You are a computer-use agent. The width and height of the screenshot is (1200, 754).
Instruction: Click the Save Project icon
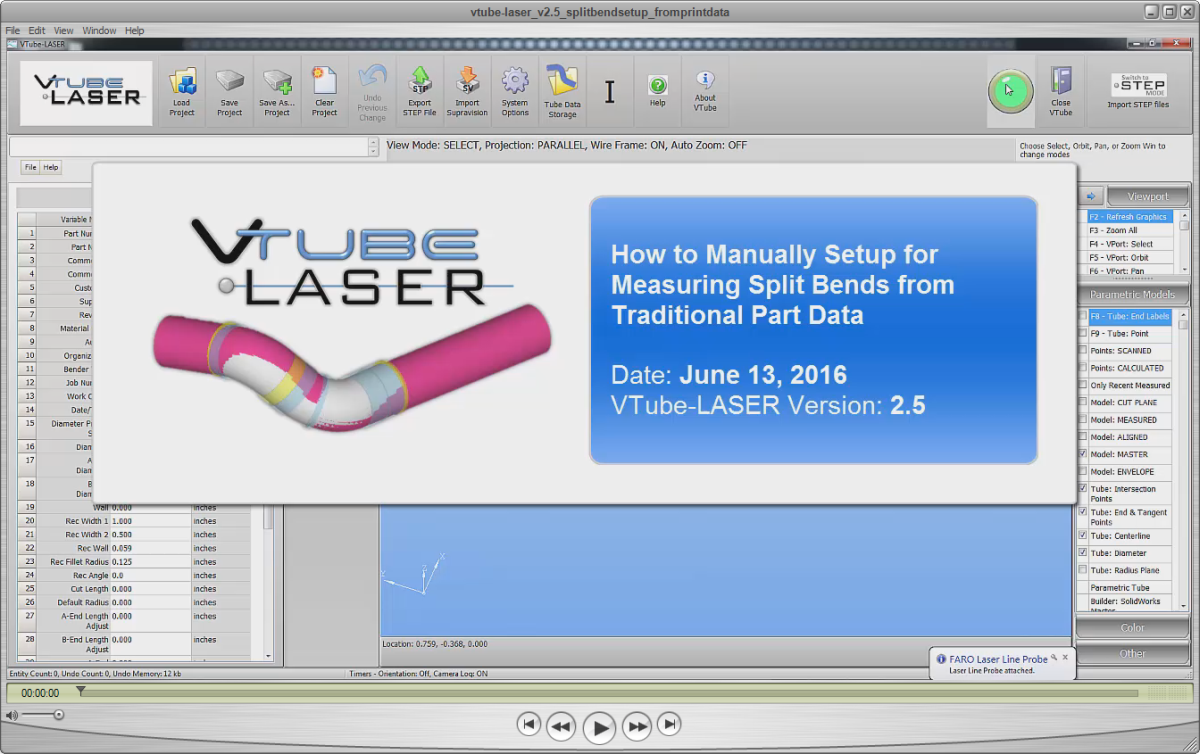point(230,91)
